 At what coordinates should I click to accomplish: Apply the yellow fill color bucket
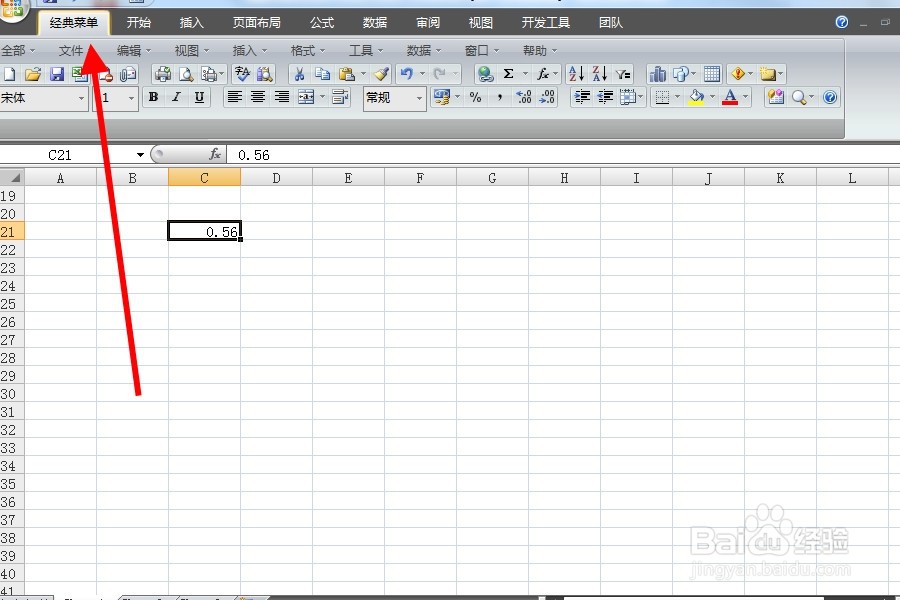[696, 98]
